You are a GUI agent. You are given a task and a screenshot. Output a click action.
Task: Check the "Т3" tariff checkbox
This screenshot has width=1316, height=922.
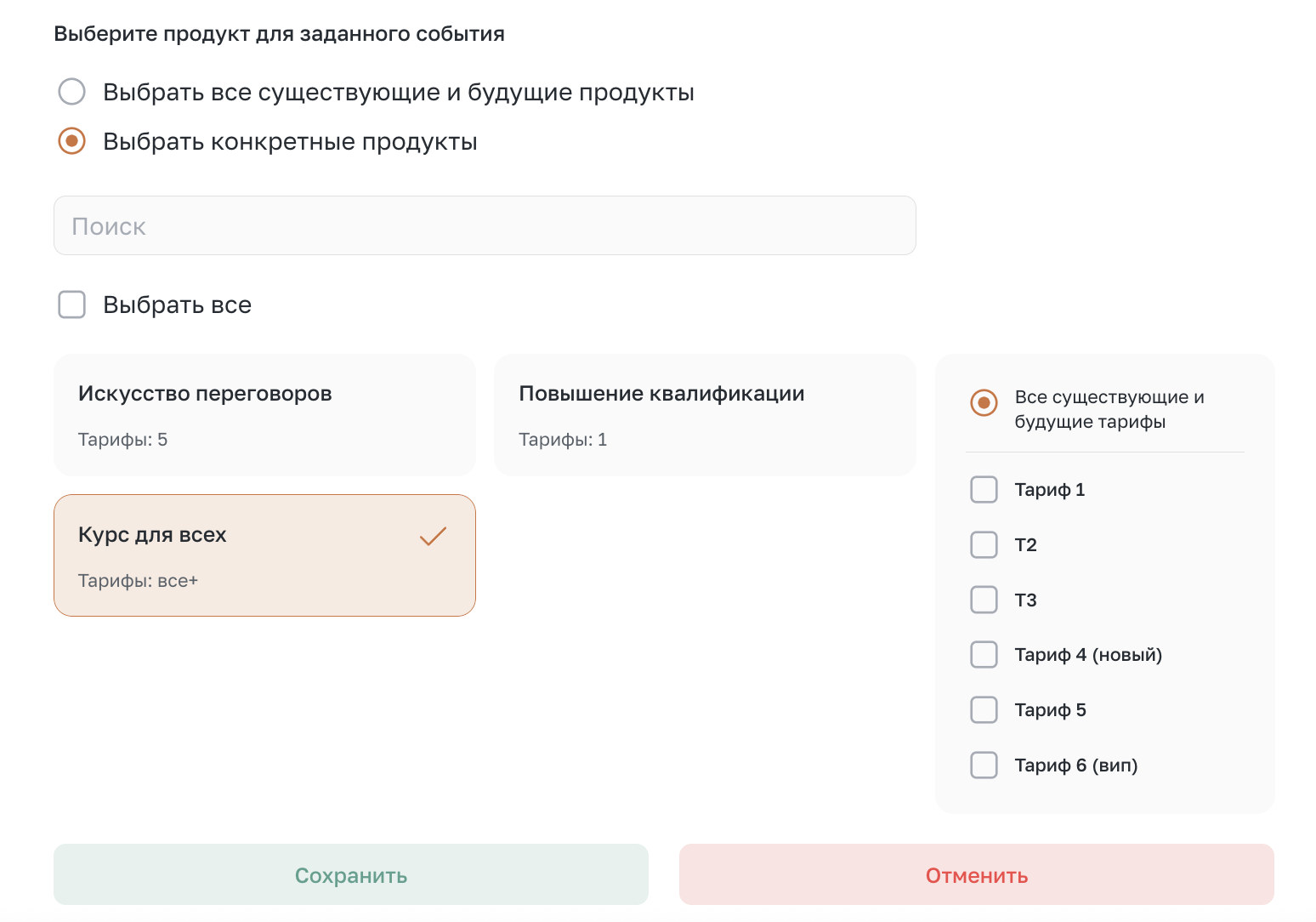[984, 600]
